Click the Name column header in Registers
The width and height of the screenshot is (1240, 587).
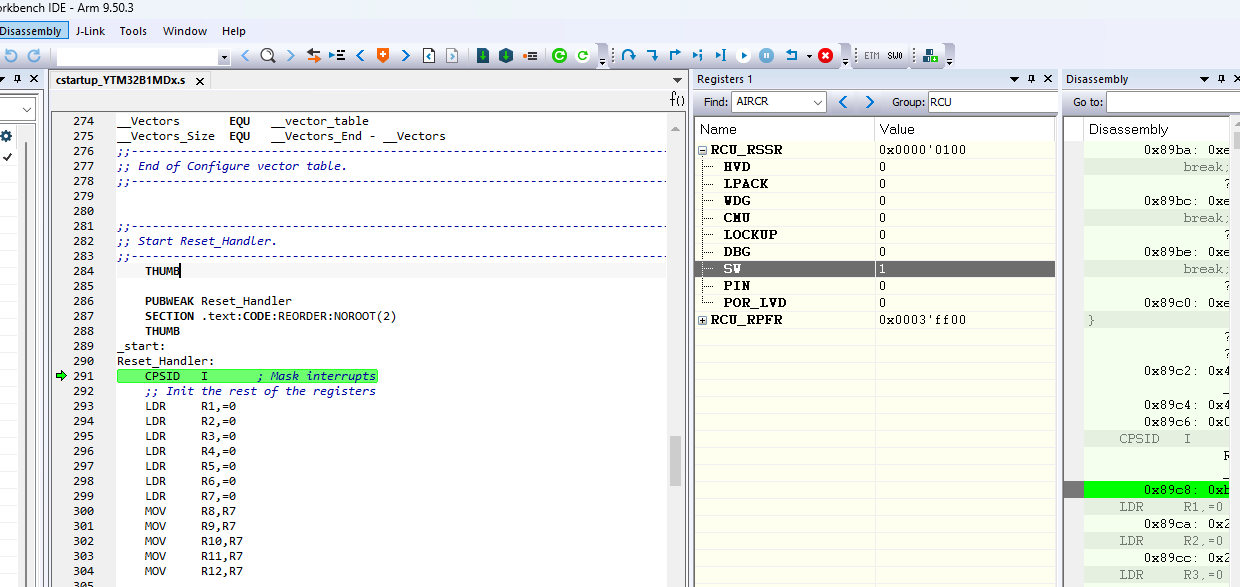(x=785, y=129)
